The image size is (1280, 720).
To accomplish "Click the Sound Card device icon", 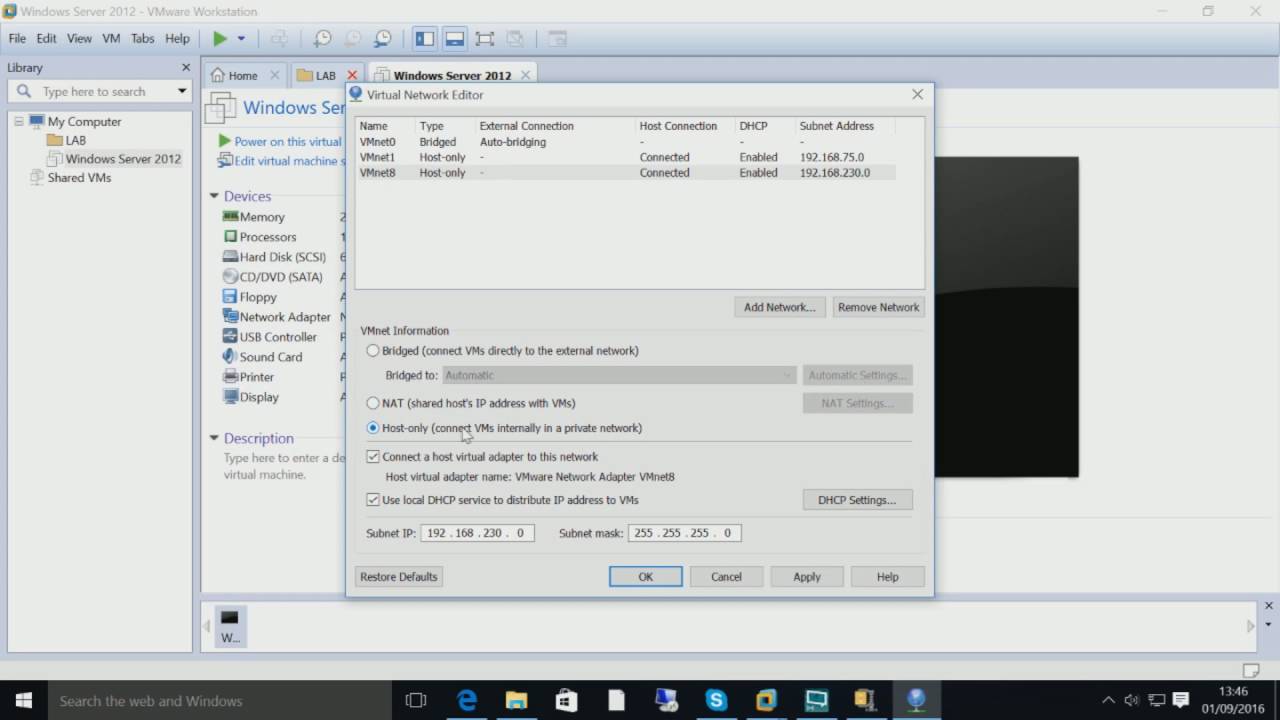I will [x=231, y=357].
